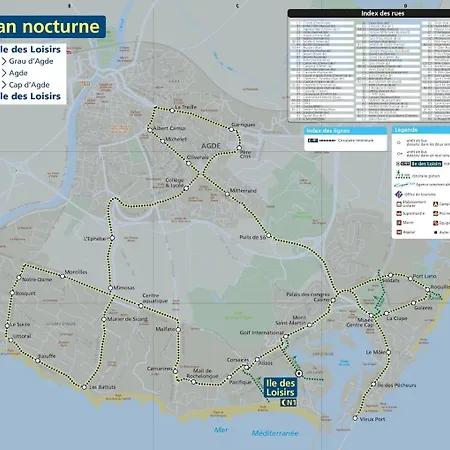Screen dimensions: 450x450
Task: Click the Ile des Loisirs map label box
Action: coord(280,388)
